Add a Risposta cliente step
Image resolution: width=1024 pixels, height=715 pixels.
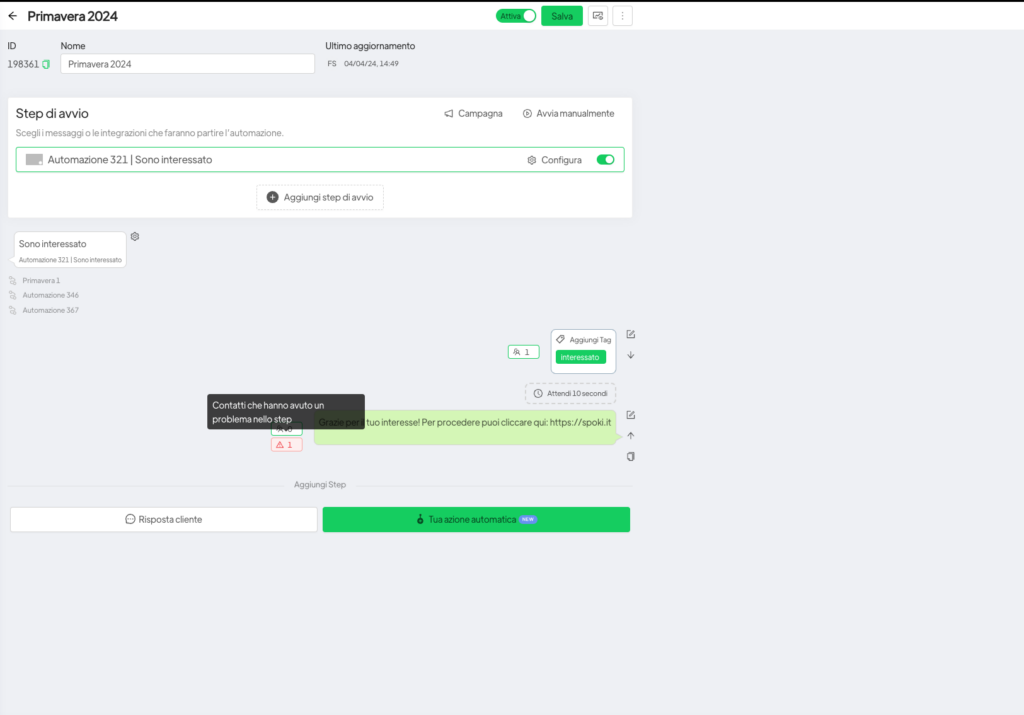point(164,519)
